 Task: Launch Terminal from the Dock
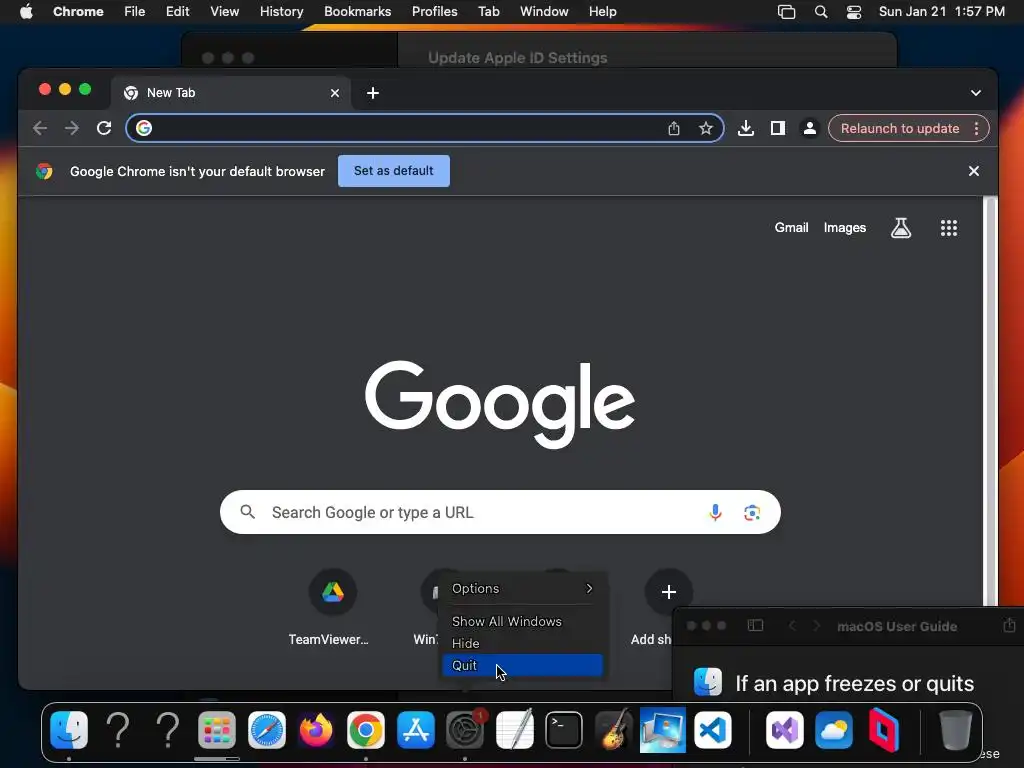(x=564, y=729)
